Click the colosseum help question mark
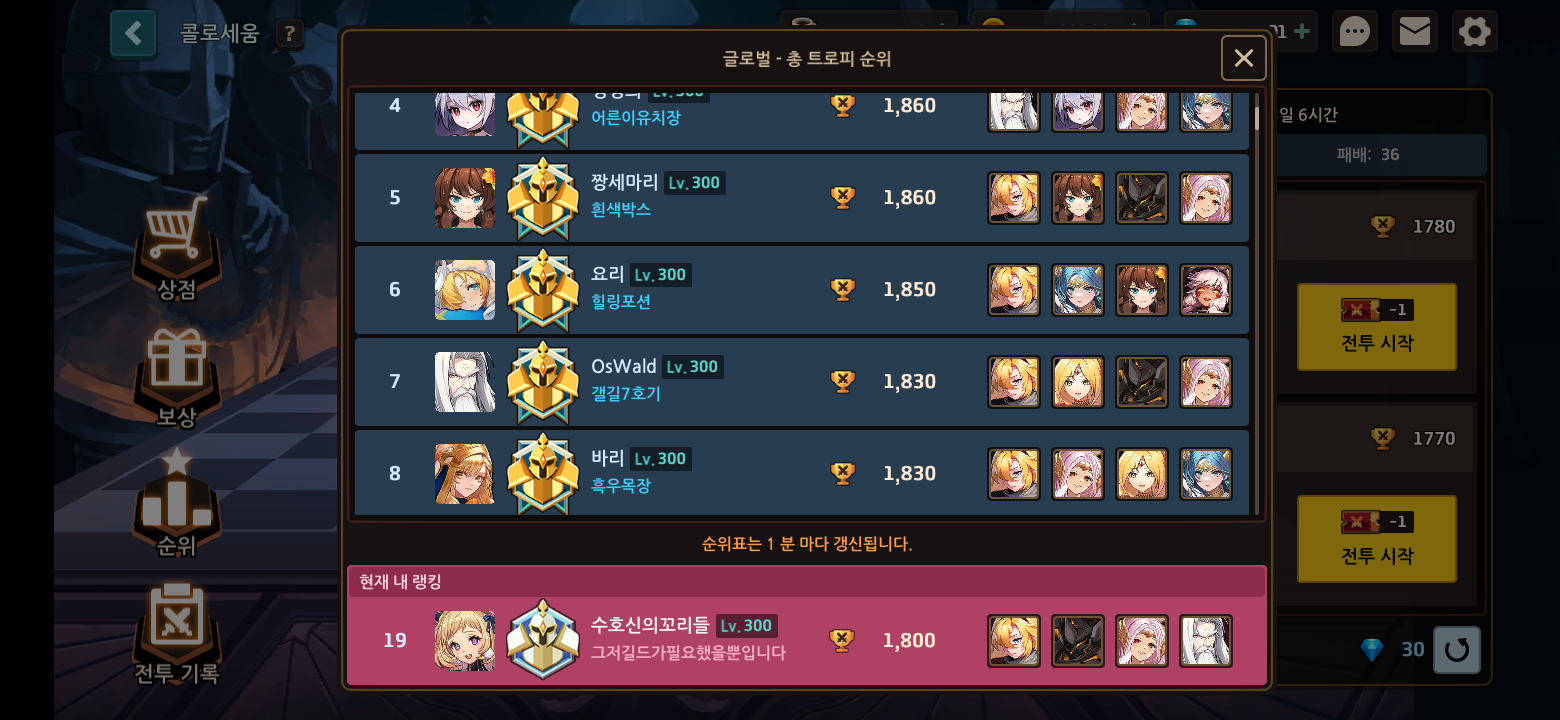Image resolution: width=1560 pixels, height=720 pixels. pos(289,35)
